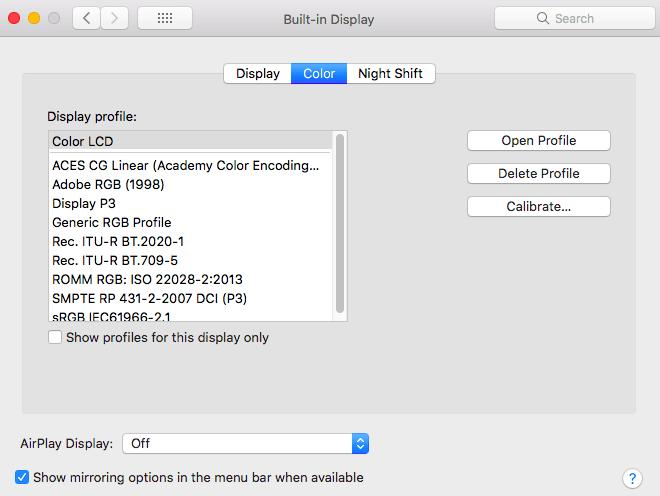Enable Show profiles for this display only

(55, 338)
